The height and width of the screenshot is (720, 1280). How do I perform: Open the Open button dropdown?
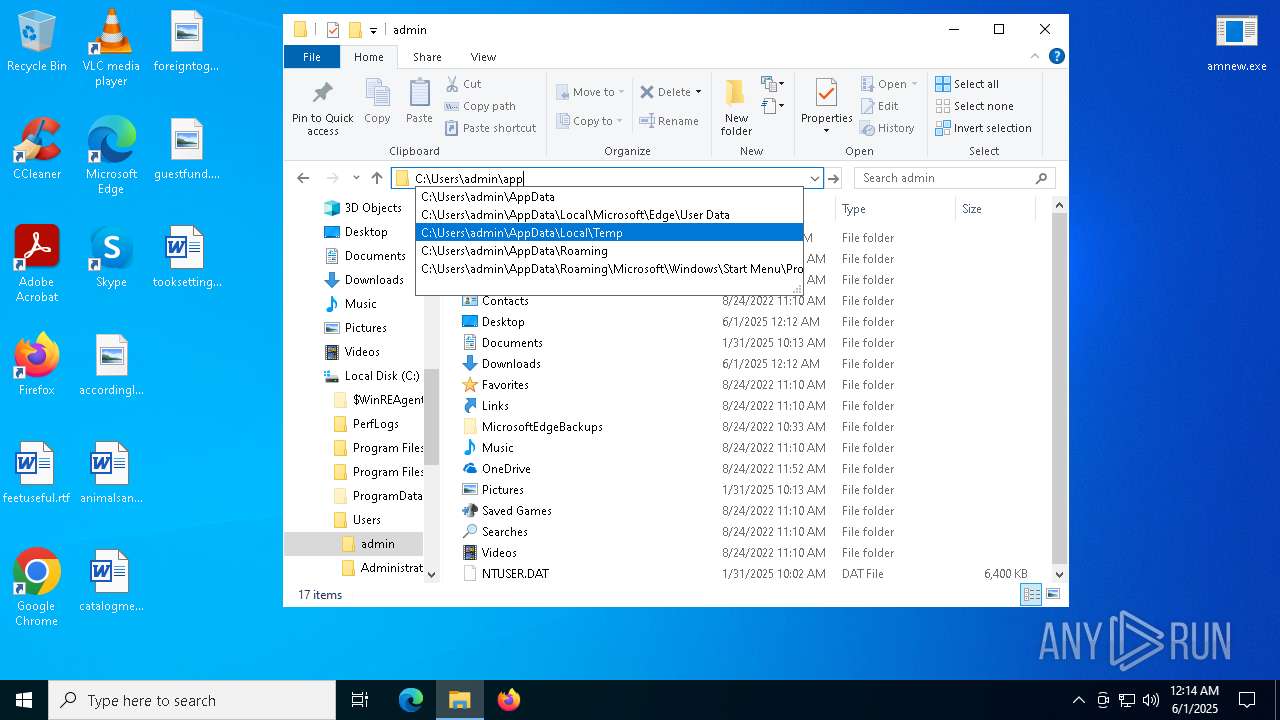tap(914, 84)
